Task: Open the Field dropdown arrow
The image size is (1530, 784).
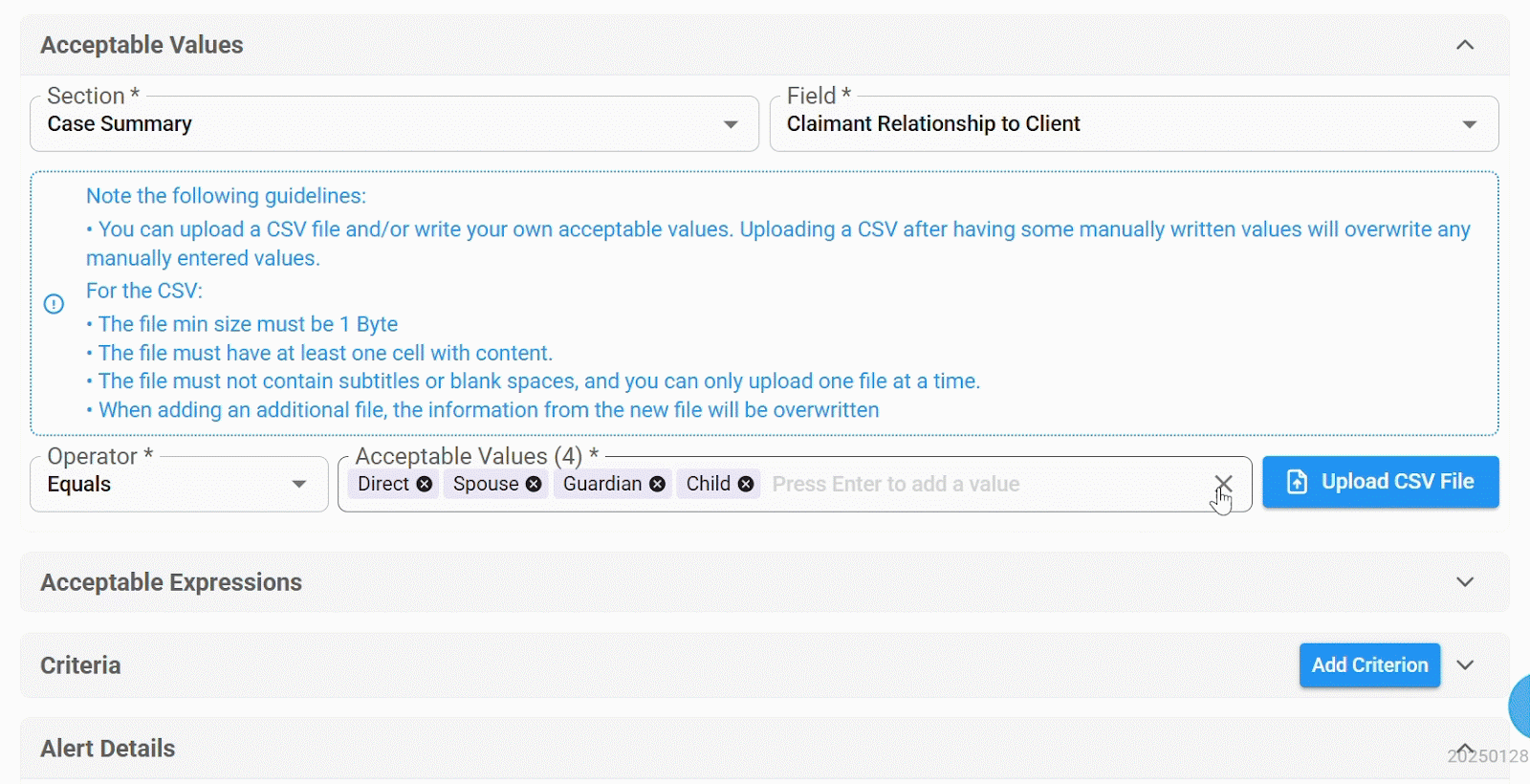Action: (1470, 124)
